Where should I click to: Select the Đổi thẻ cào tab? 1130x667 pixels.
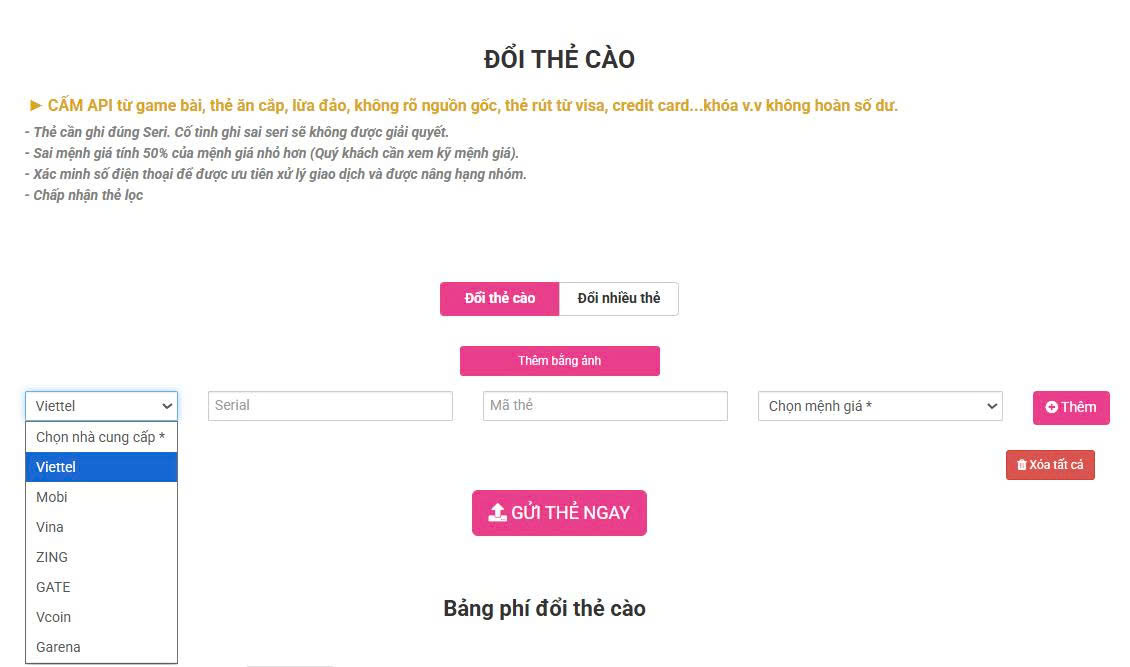[499, 298]
